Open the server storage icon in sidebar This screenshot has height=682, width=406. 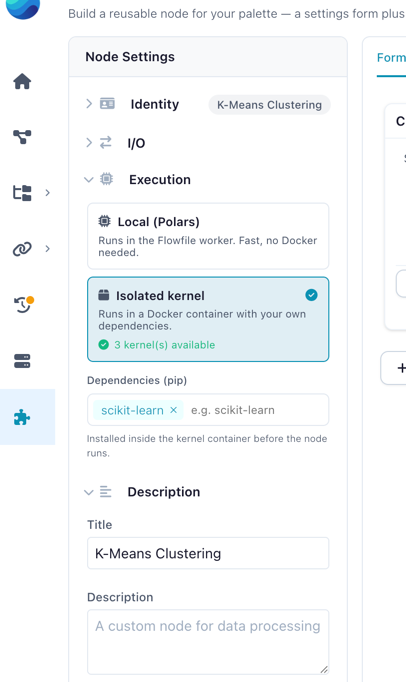pos(22,361)
